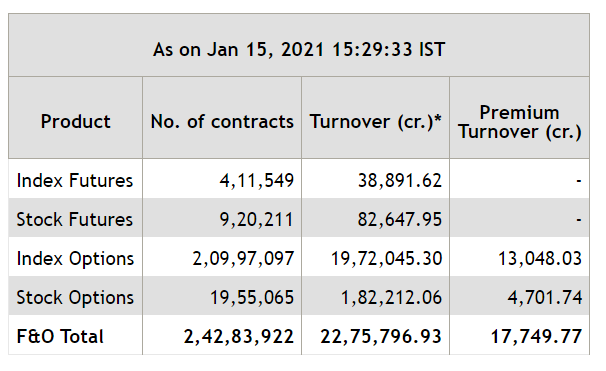Click Stock Options premium turnover 4,701.74

tap(545, 298)
